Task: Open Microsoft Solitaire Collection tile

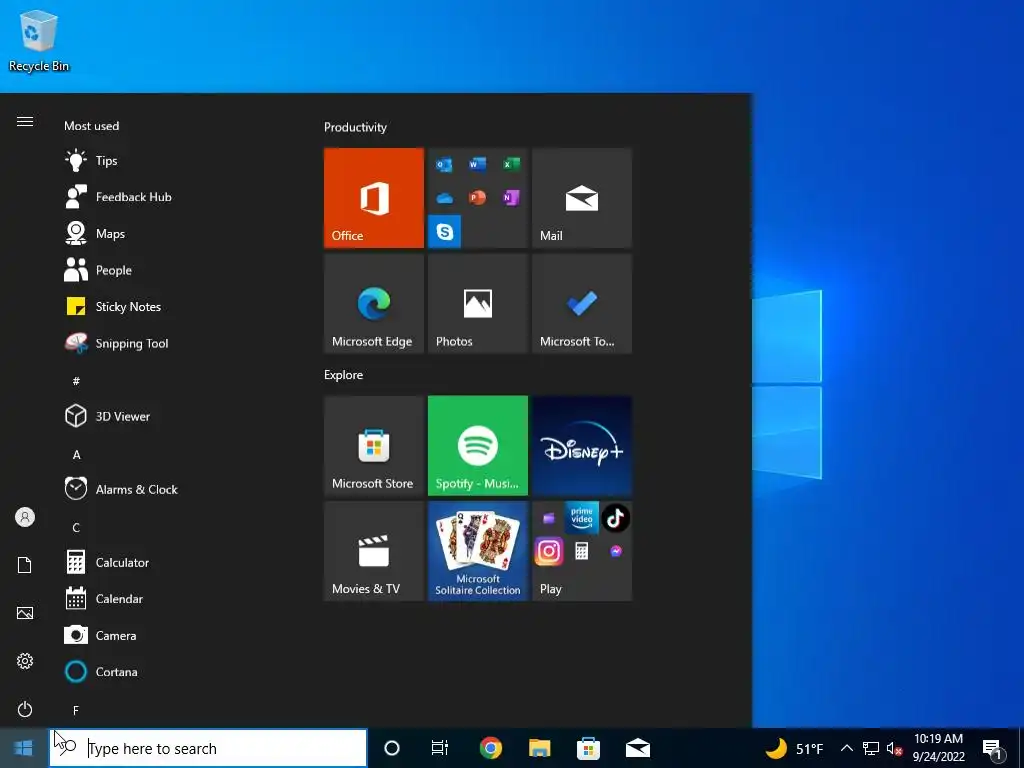Action: 477,551
